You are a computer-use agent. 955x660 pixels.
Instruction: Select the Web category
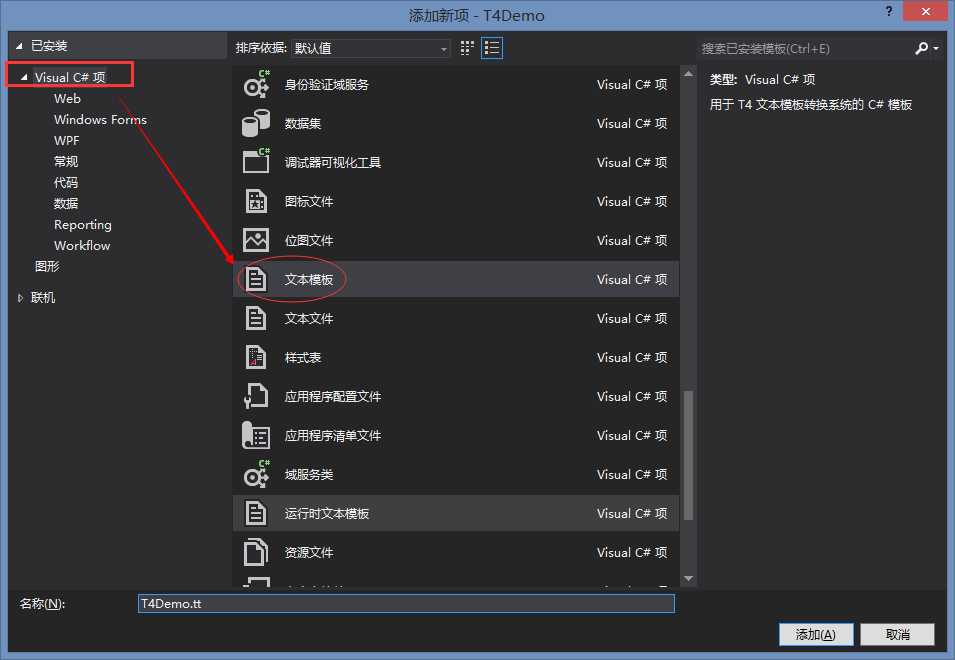coord(67,99)
